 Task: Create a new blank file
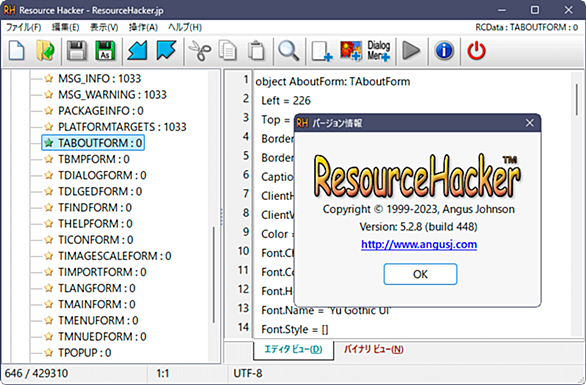(16, 50)
